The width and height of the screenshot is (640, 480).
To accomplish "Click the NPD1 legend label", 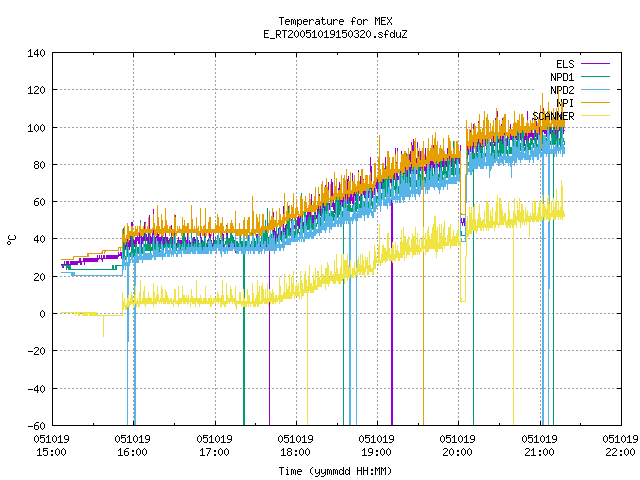I will (562, 77).
